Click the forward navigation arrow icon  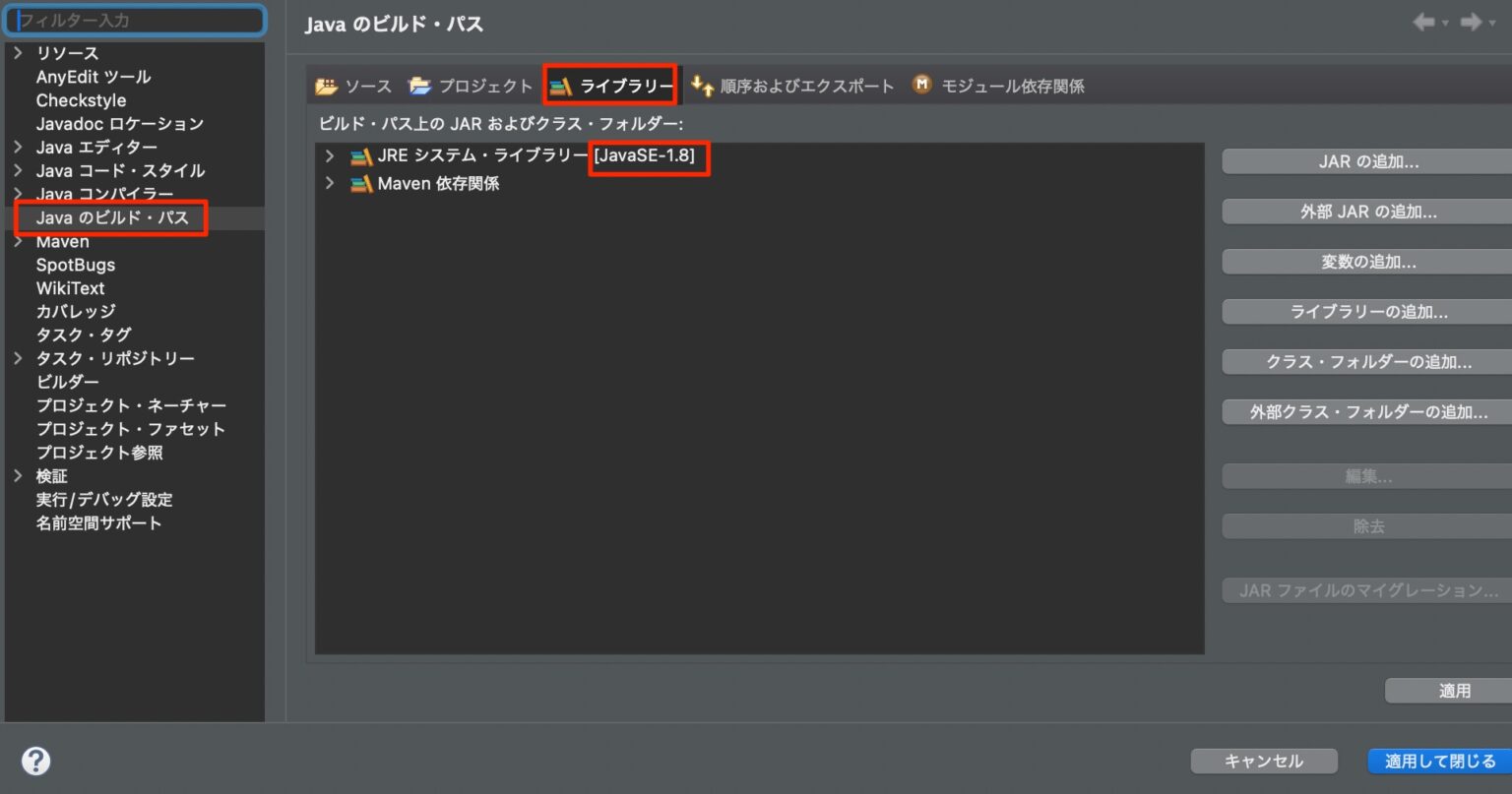pos(1472,23)
